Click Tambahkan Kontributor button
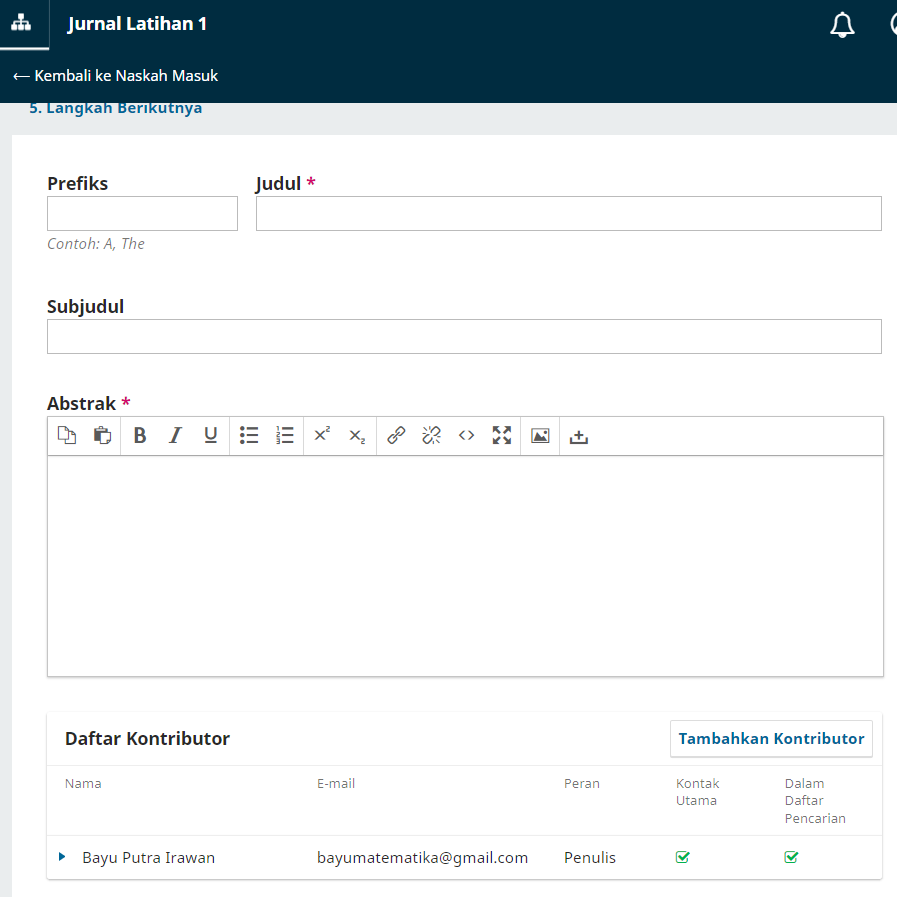This screenshot has height=897, width=897. (771, 739)
